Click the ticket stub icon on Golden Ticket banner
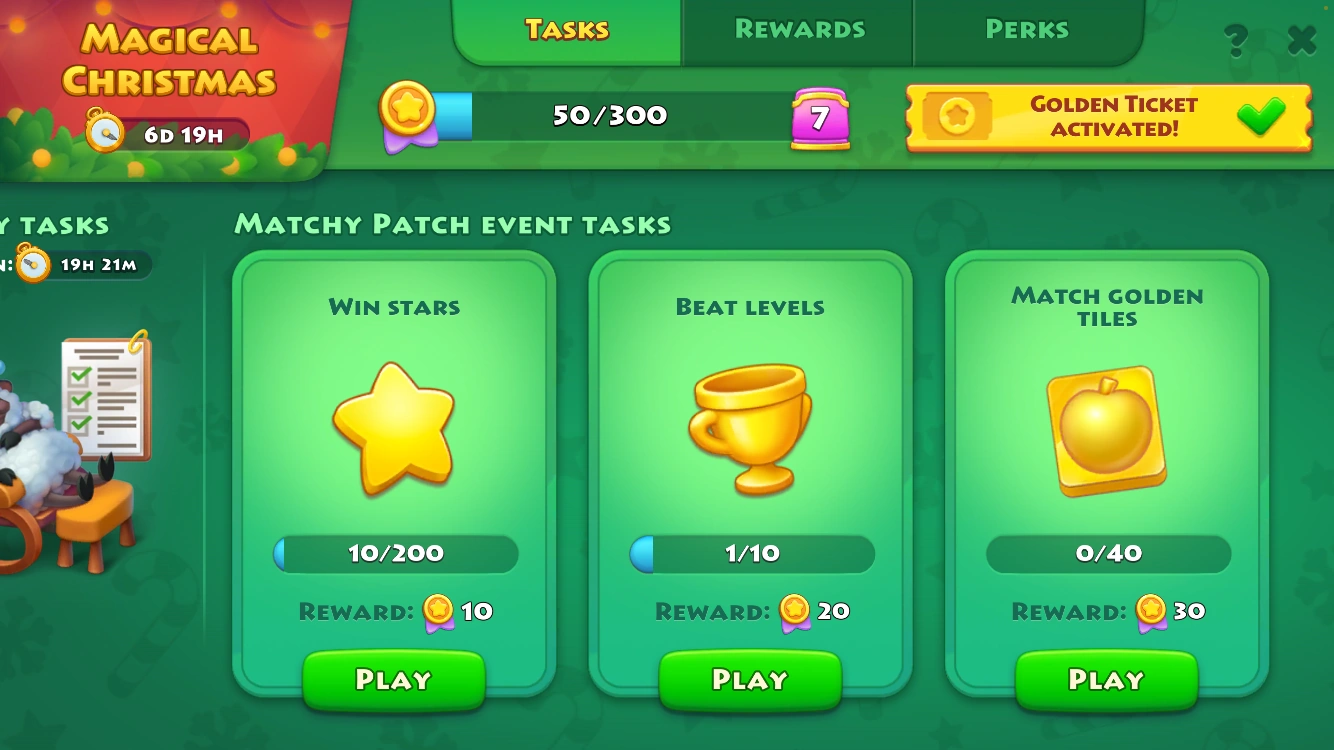This screenshot has height=750, width=1334. 957,118
